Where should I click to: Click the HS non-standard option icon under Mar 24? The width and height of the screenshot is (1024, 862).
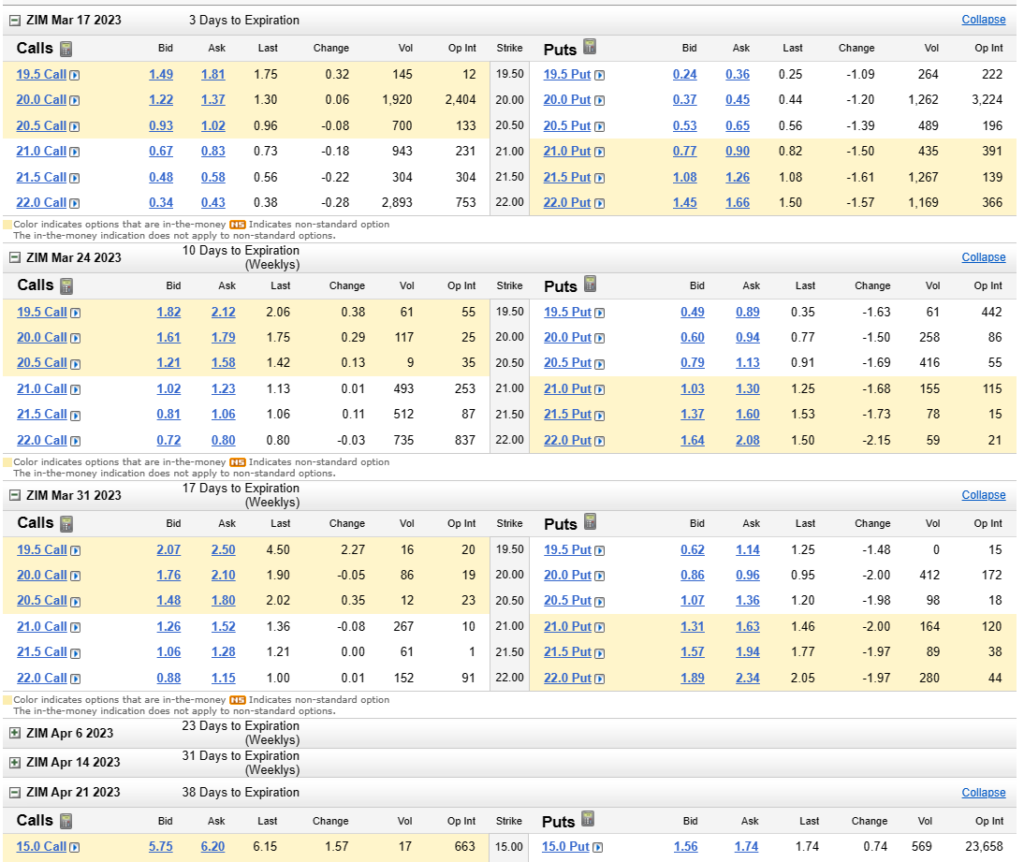coord(237,463)
